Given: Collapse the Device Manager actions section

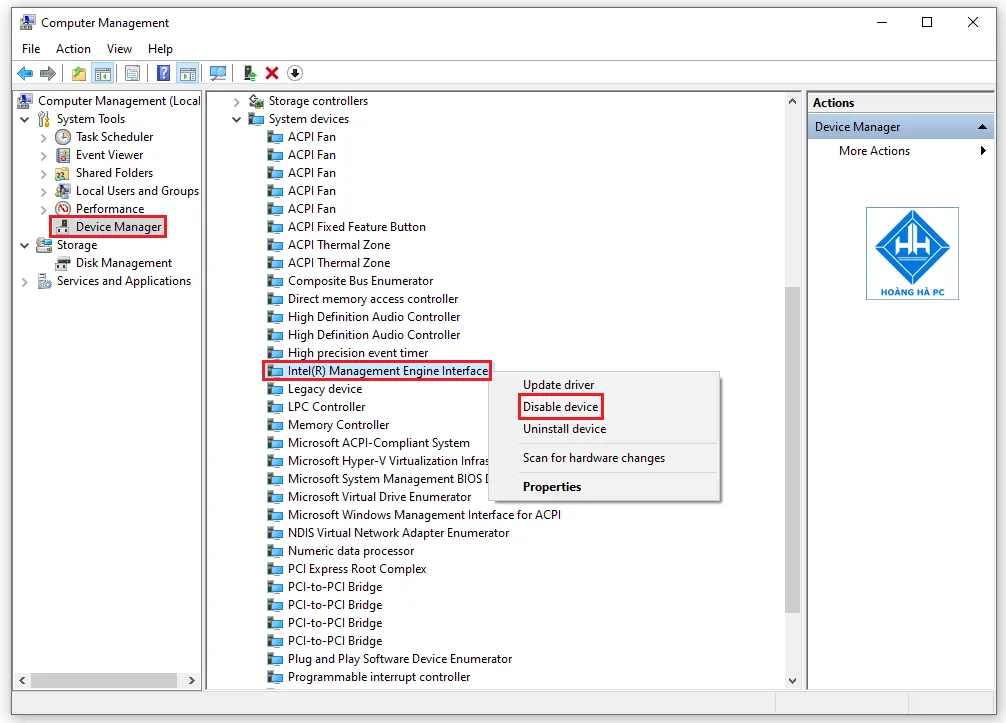Looking at the screenshot, I should [983, 126].
